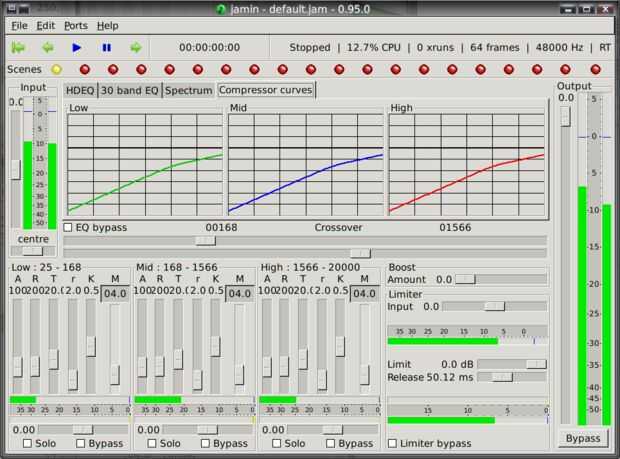Image resolution: width=620 pixels, height=459 pixels.
Task: Open the Spectrum tab
Action: tap(189, 90)
